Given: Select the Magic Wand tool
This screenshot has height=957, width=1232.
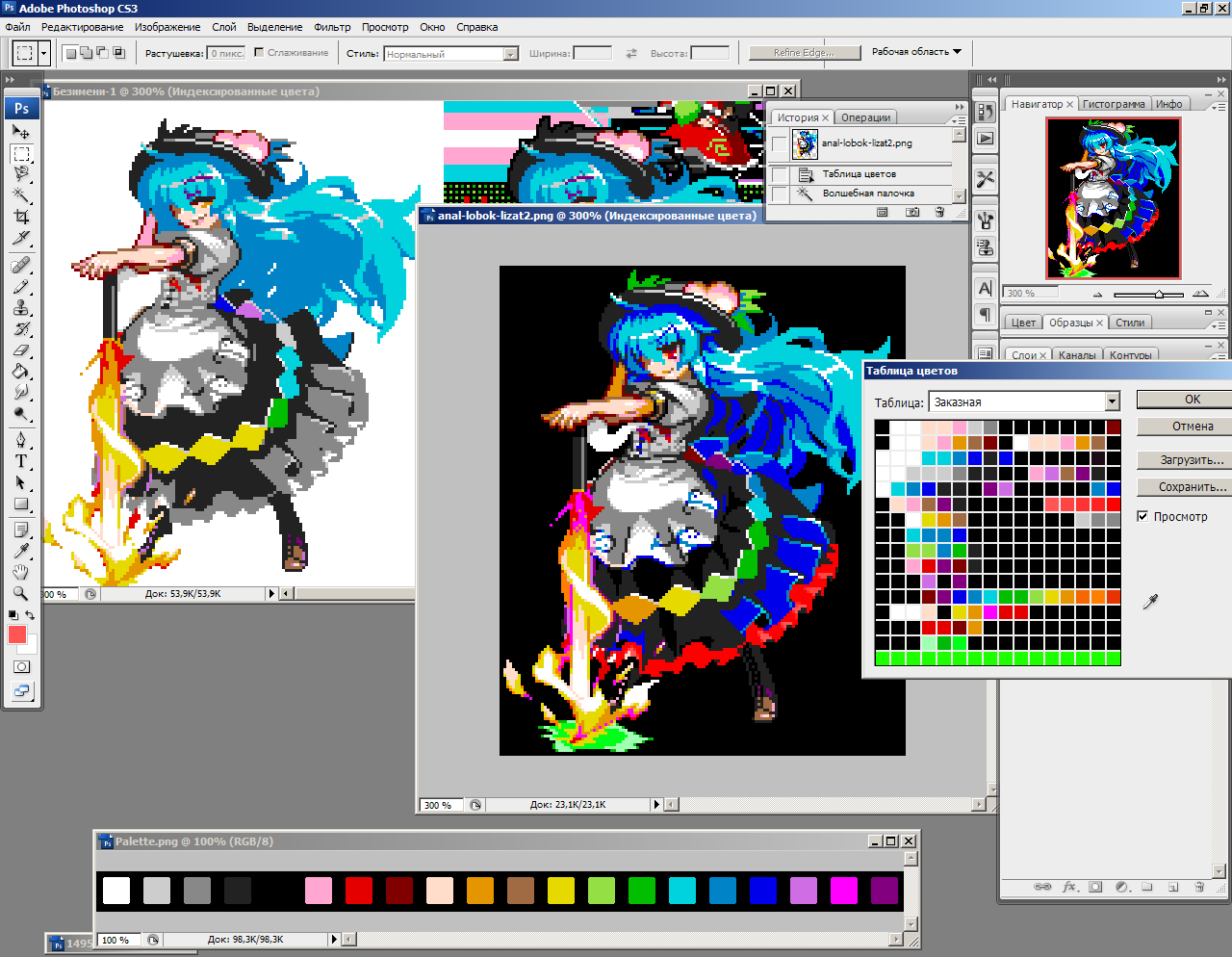Looking at the screenshot, I should pos(21,195).
